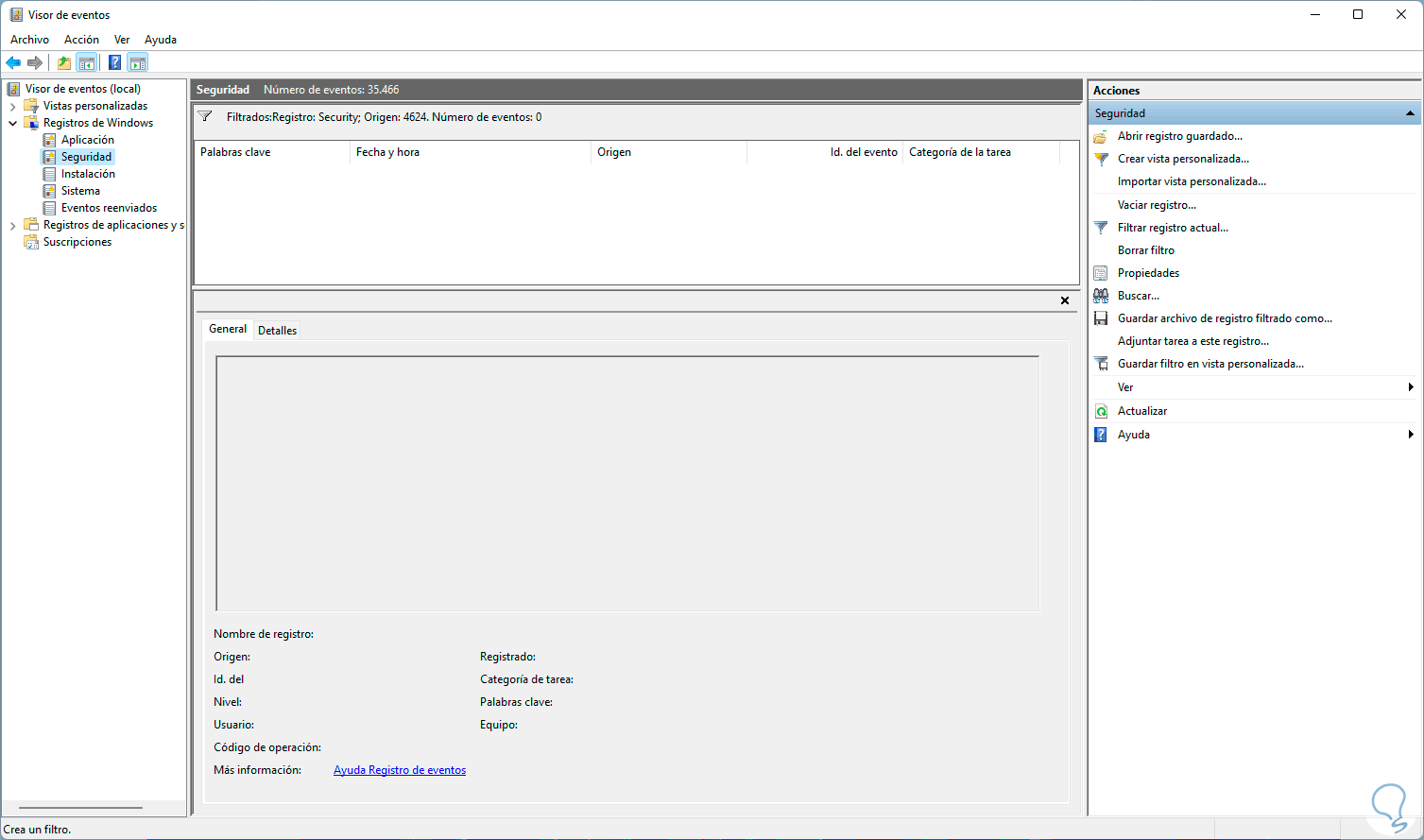Click the 'Nombre de registro:' label

[264, 634]
